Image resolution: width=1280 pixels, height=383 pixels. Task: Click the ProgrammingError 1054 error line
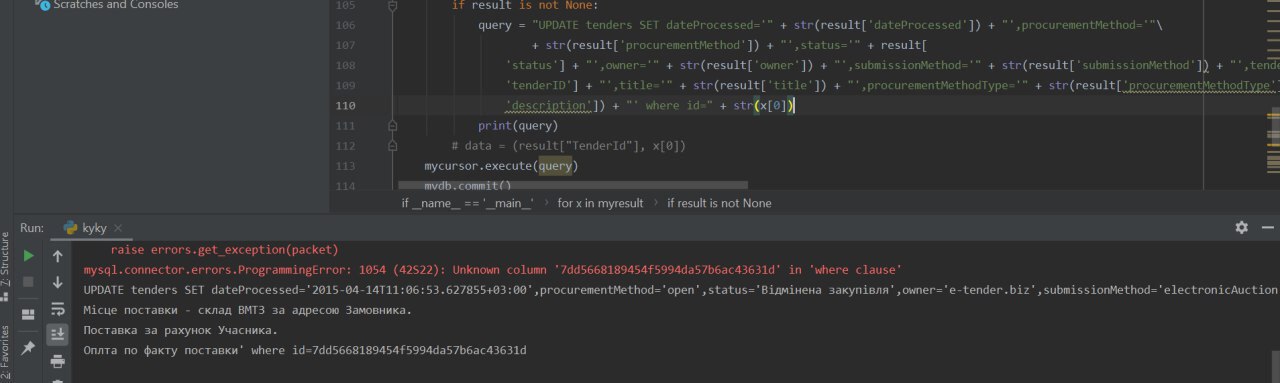[x=493, y=270]
